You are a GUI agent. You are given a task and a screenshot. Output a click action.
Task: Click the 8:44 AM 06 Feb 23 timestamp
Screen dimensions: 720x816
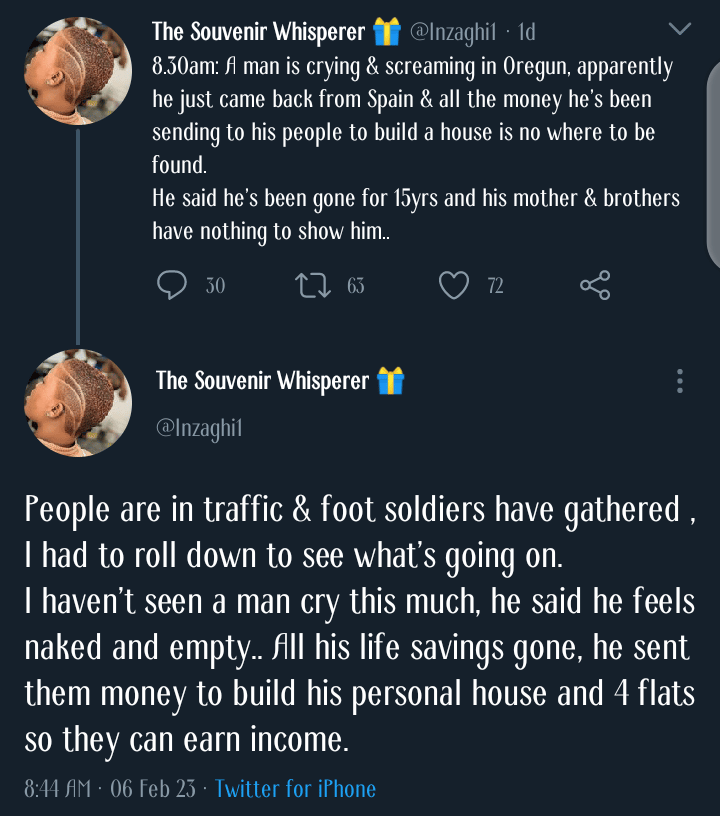coord(108,789)
